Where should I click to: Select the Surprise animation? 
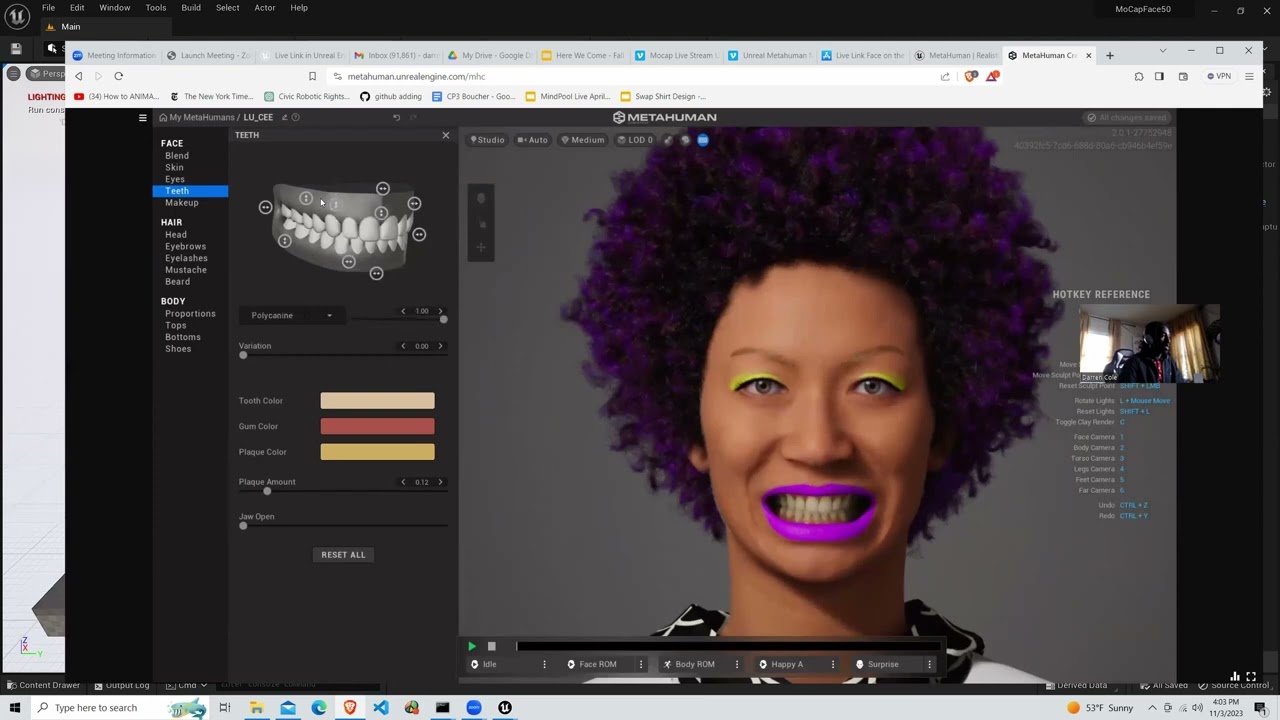click(x=883, y=664)
